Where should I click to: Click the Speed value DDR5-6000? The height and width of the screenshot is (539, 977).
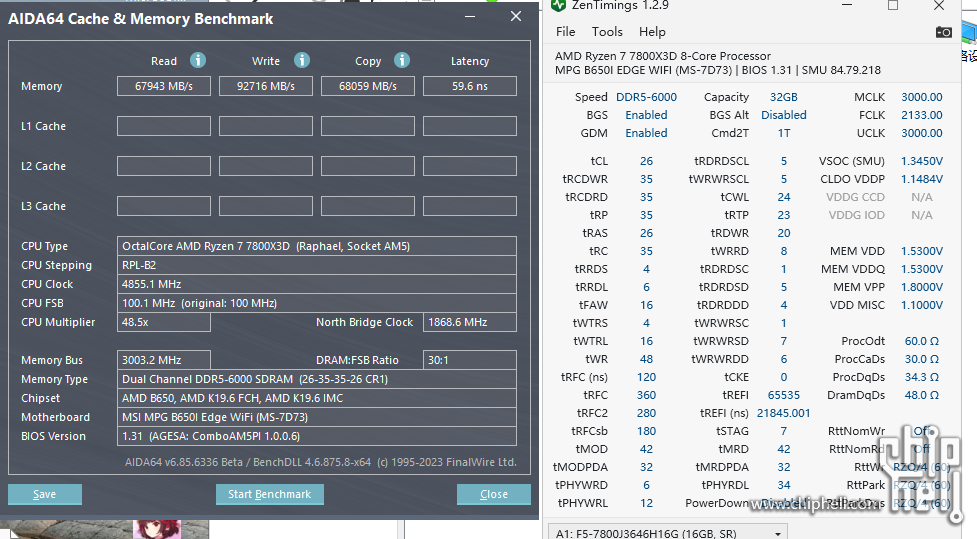(646, 97)
